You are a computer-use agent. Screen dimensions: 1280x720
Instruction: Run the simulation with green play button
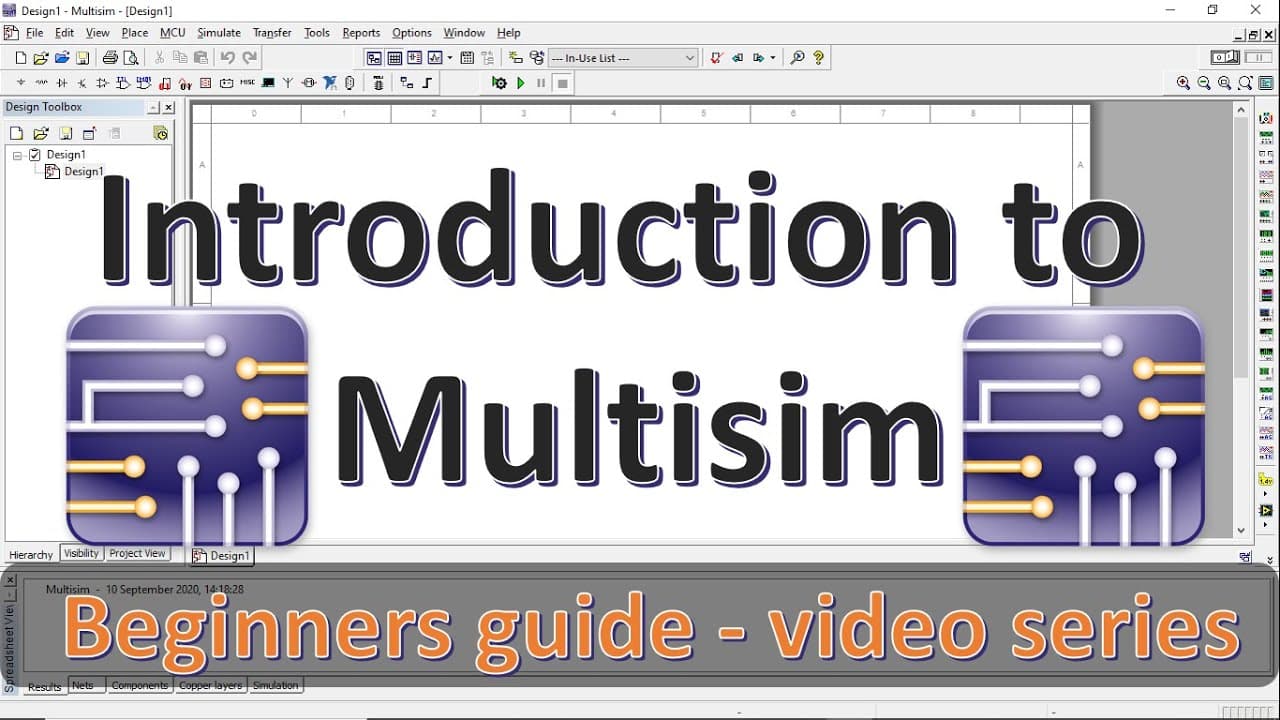520,83
